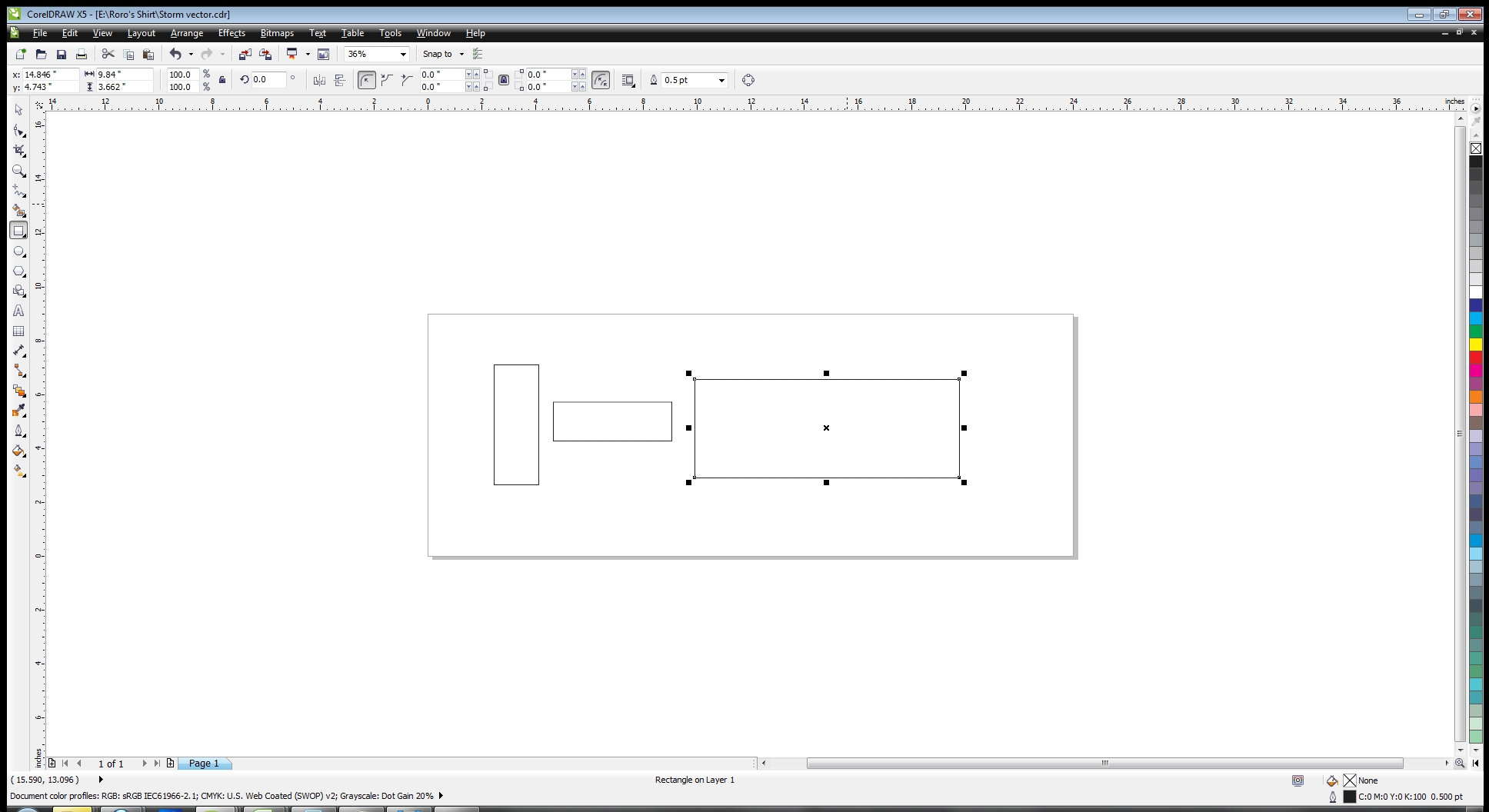The height and width of the screenshot is (812, 1489).
Task: Expand the Snap to dropdown
Action: [461, 54]
